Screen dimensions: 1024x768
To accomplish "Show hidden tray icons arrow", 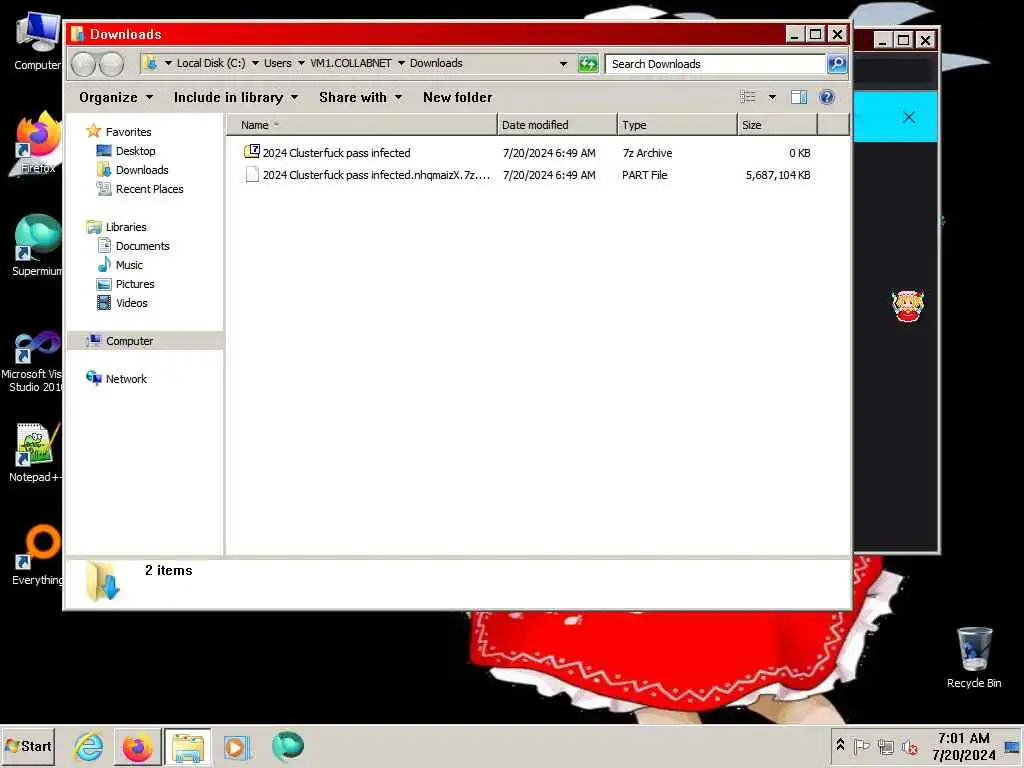I will (840, 745).
